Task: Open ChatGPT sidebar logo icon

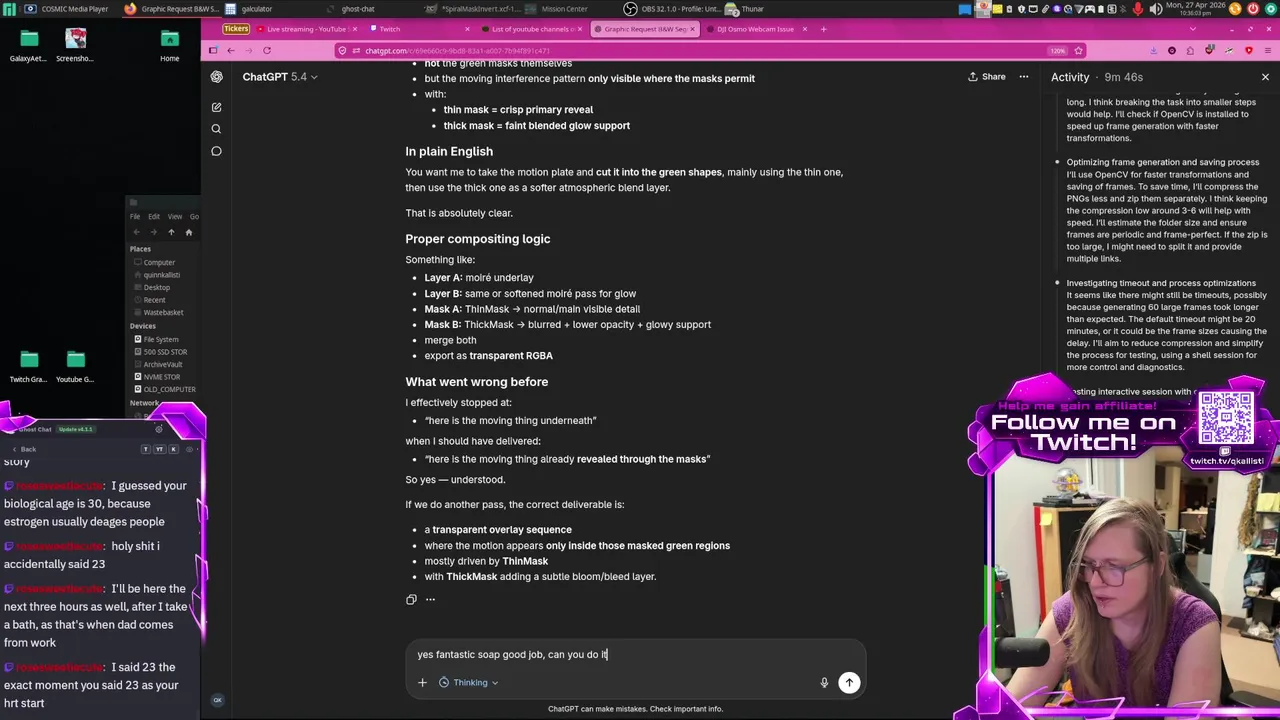Action: click(x=216, y=77)
